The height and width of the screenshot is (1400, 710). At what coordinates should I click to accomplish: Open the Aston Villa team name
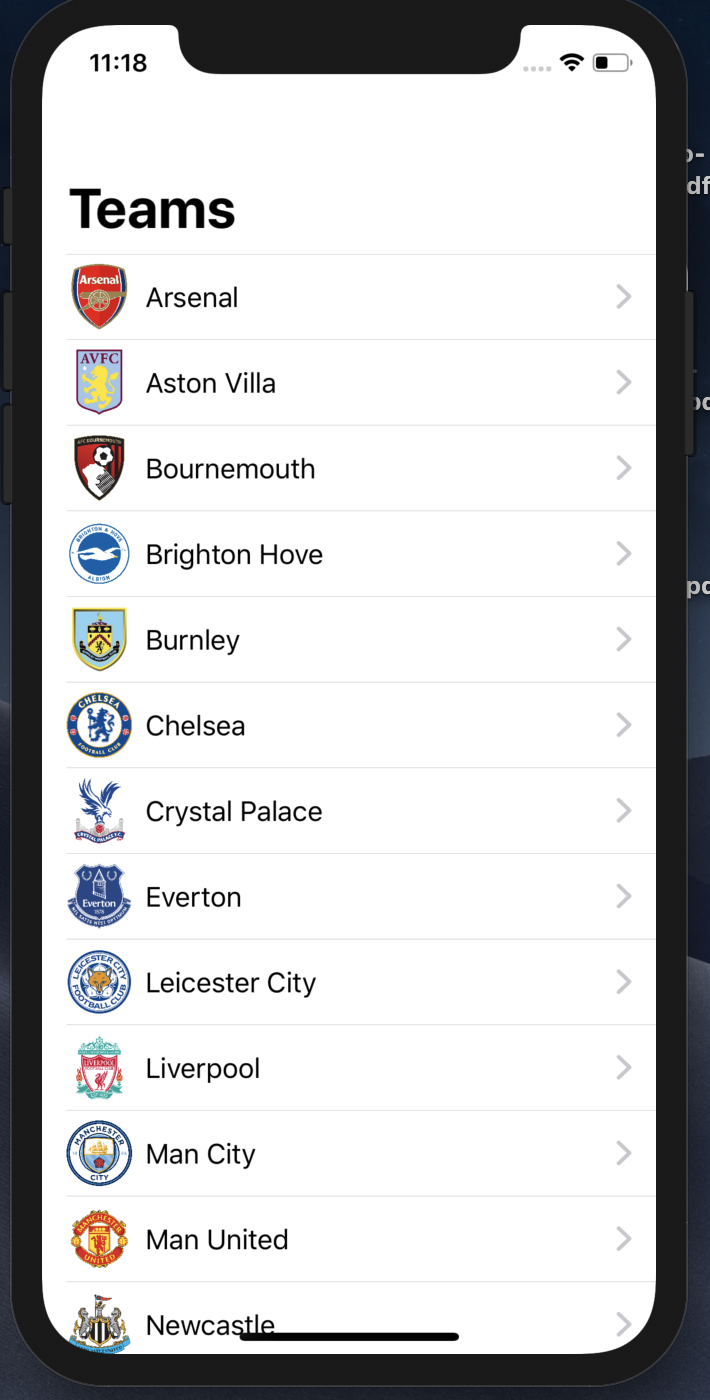pyautogui.click(x=211, y=383)
